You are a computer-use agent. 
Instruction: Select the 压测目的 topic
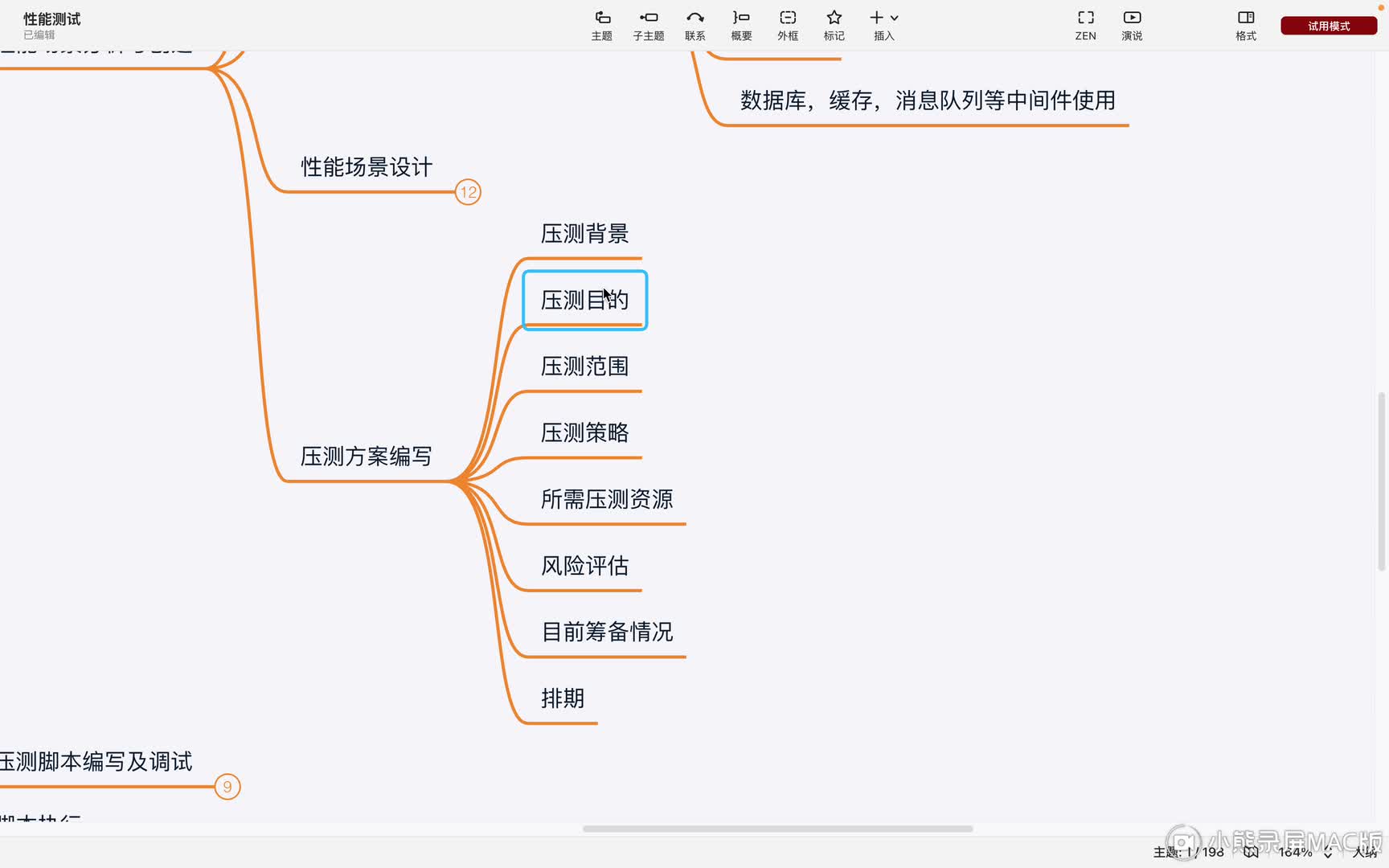[x=584, y=300]
